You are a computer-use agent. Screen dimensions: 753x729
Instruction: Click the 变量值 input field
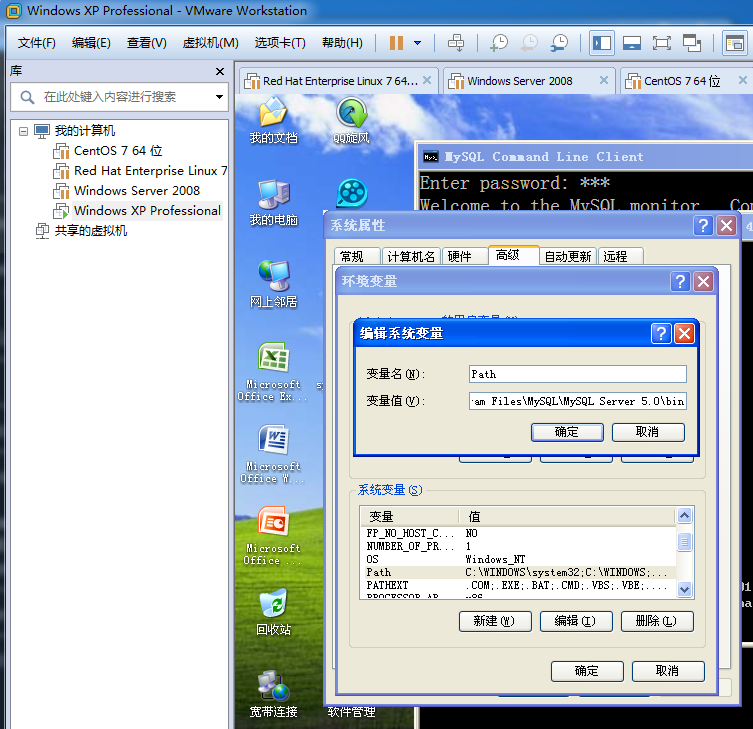[578, 401]
